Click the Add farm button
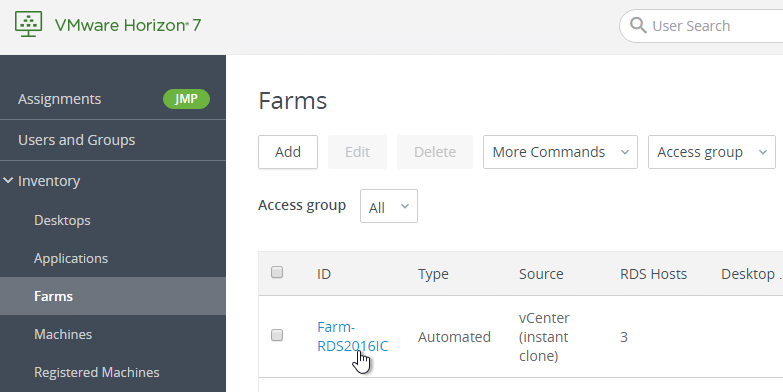The height and width of the screenshot is (392, 783). 288,152
